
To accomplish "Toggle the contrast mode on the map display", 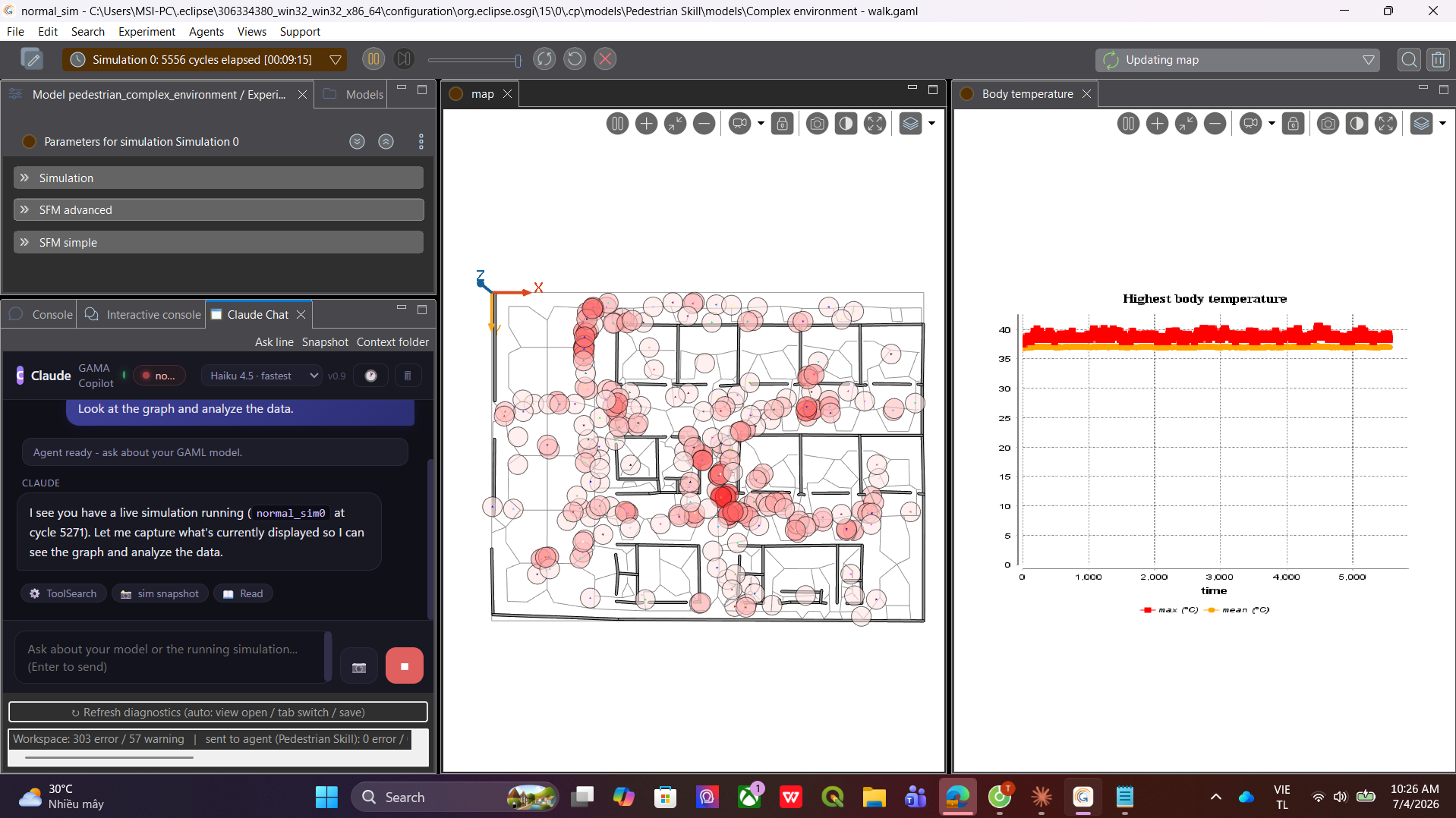I will click(846, 124).
